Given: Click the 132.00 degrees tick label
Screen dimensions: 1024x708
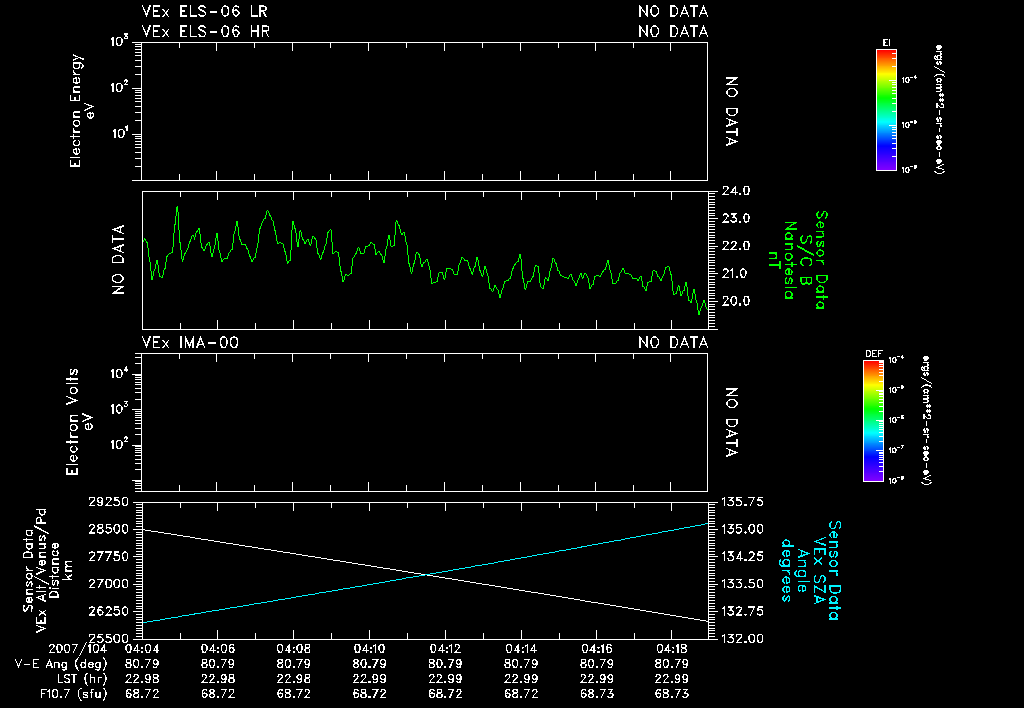Looking at the screenshot, I should (x=743, y=638).
